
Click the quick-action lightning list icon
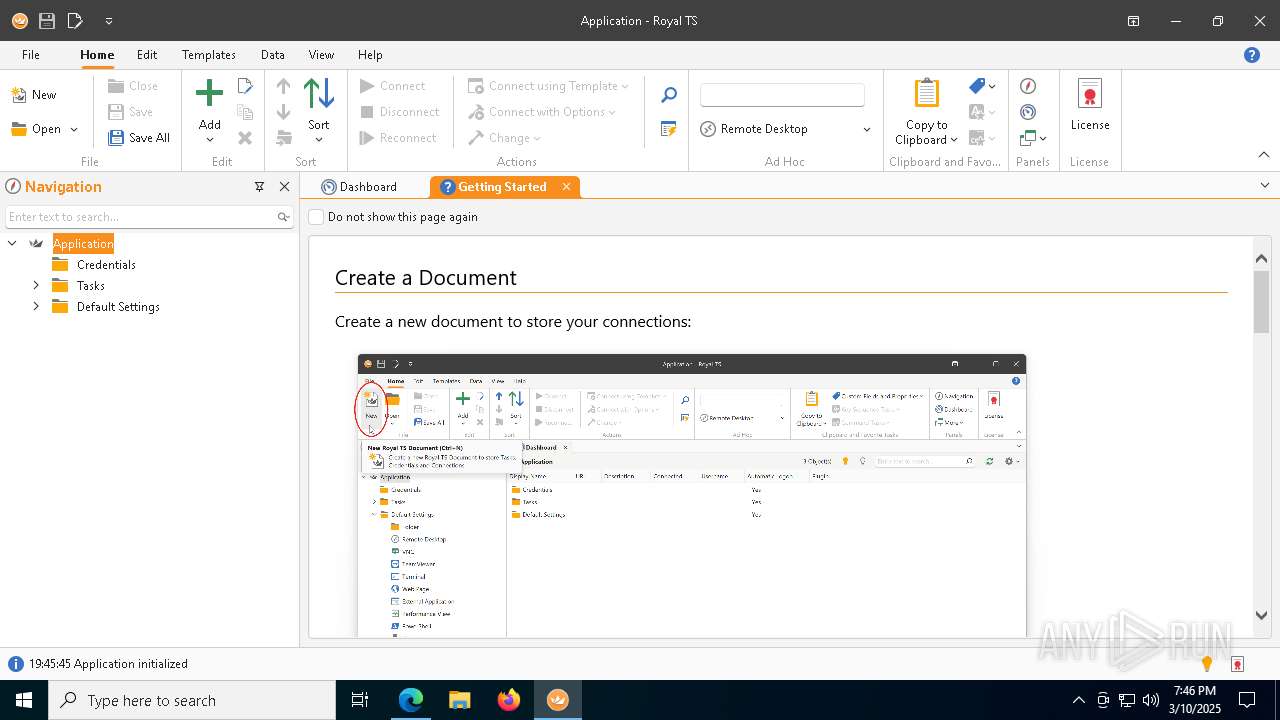(669, 129)
